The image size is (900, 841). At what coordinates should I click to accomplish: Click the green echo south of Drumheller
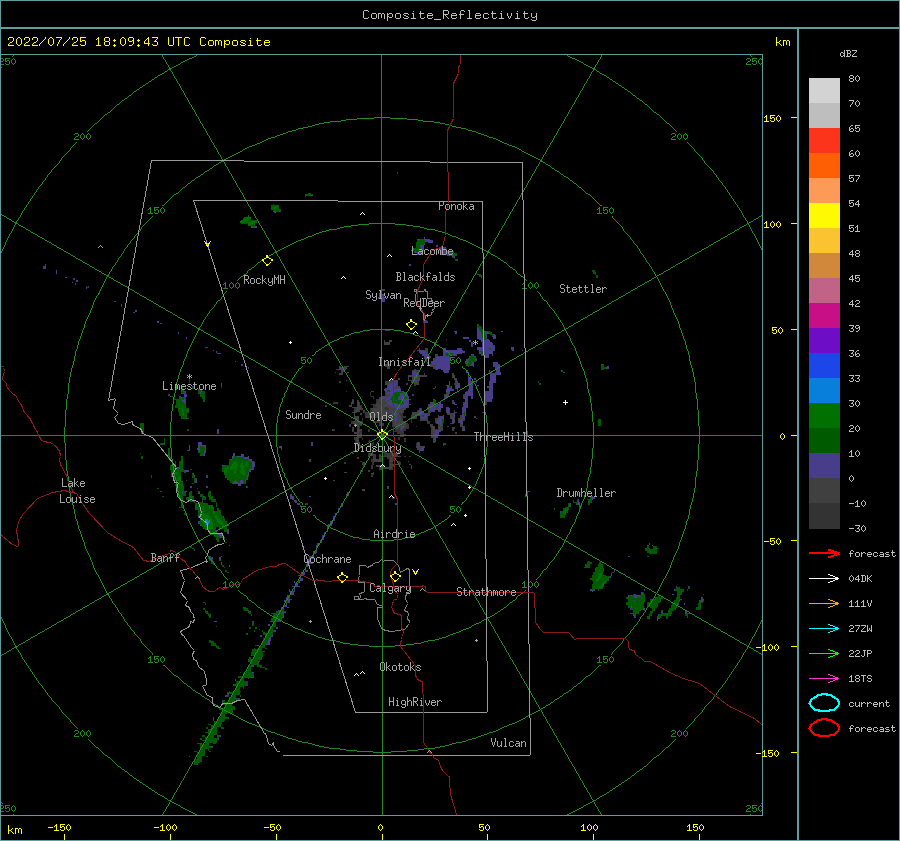click(x=600, y=576)
